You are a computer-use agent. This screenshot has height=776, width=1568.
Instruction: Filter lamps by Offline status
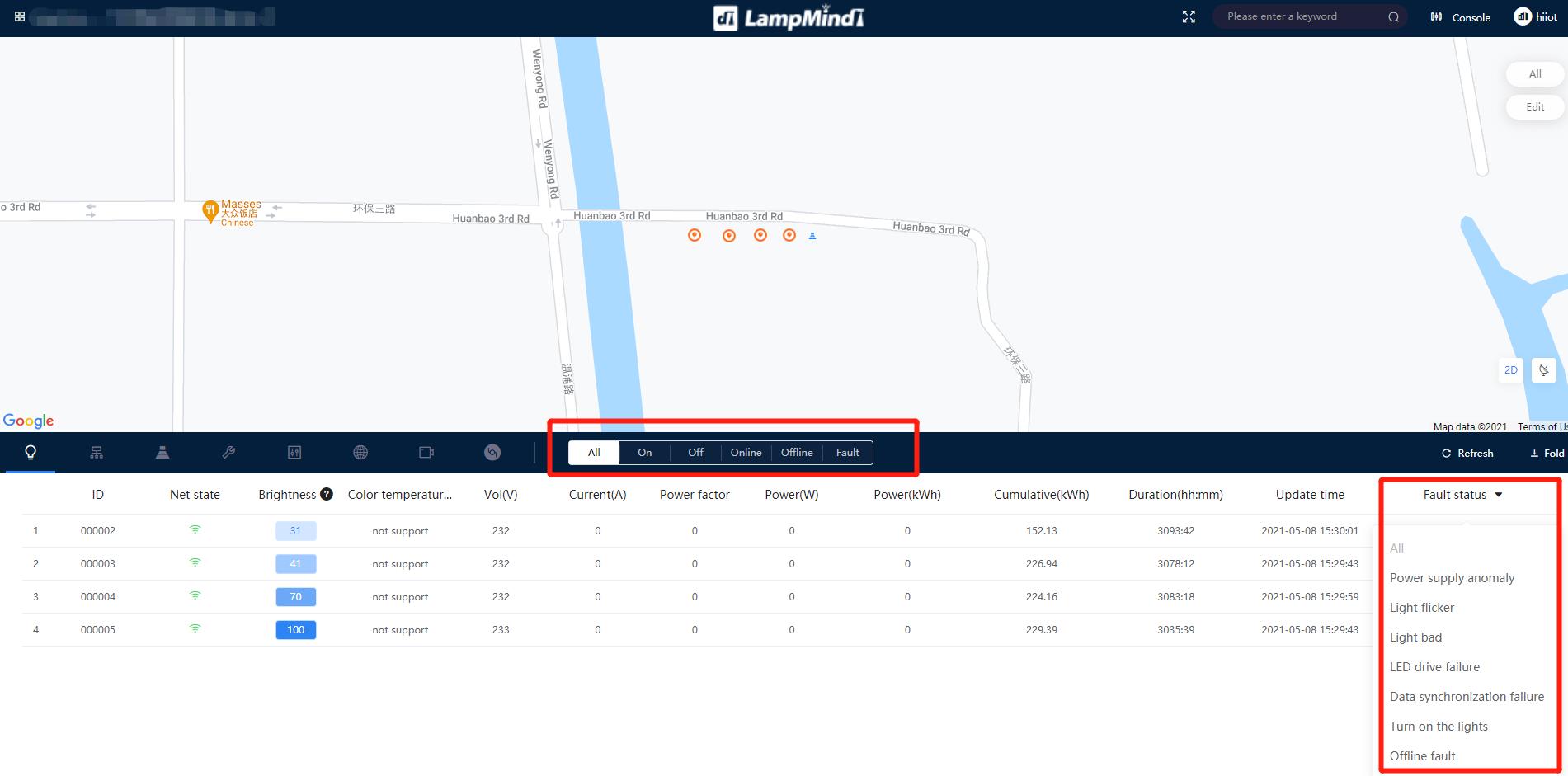coord(797,453)
